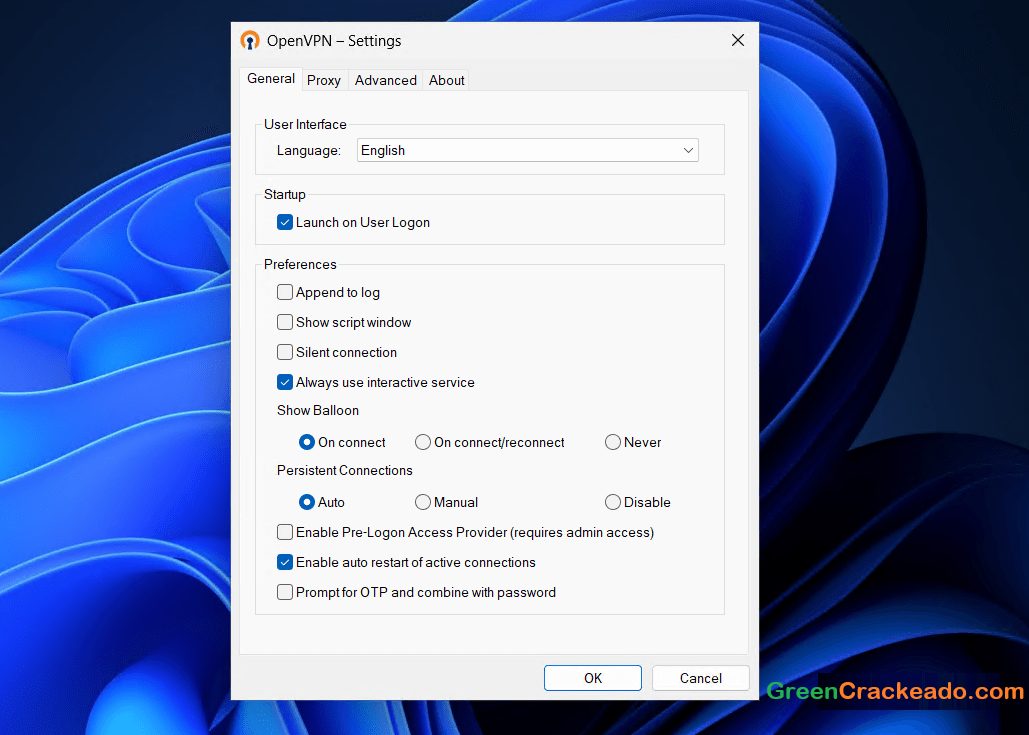Dismiss dialog with Cancel button

pyautogui.click(x=700, y=677)
